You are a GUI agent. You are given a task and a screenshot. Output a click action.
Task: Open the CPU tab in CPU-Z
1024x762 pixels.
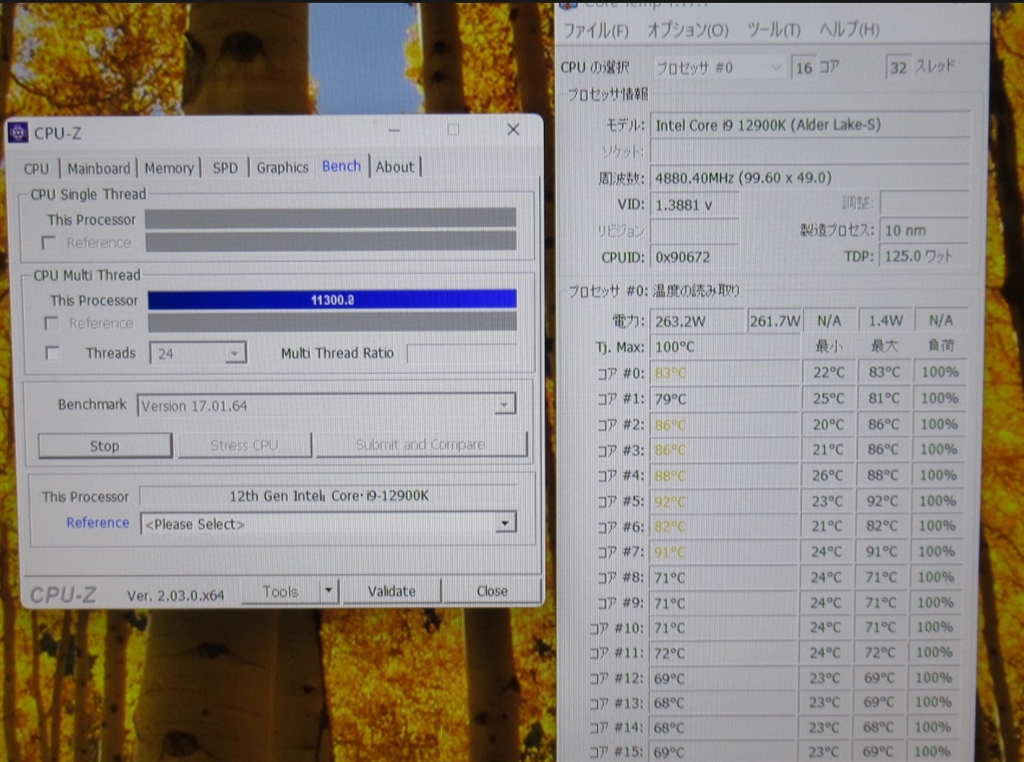coord(37,168)
